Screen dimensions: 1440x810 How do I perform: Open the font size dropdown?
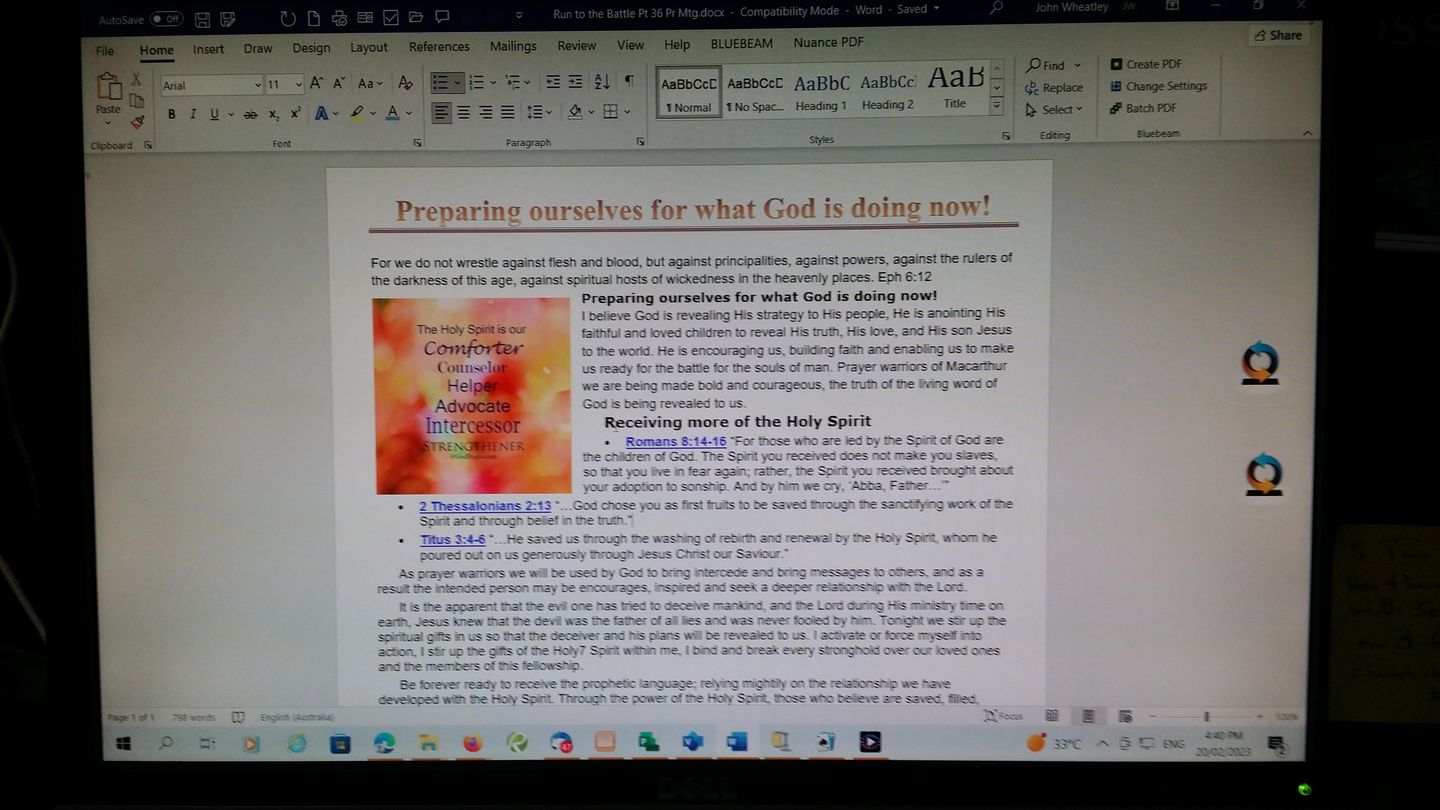[297, 85]
